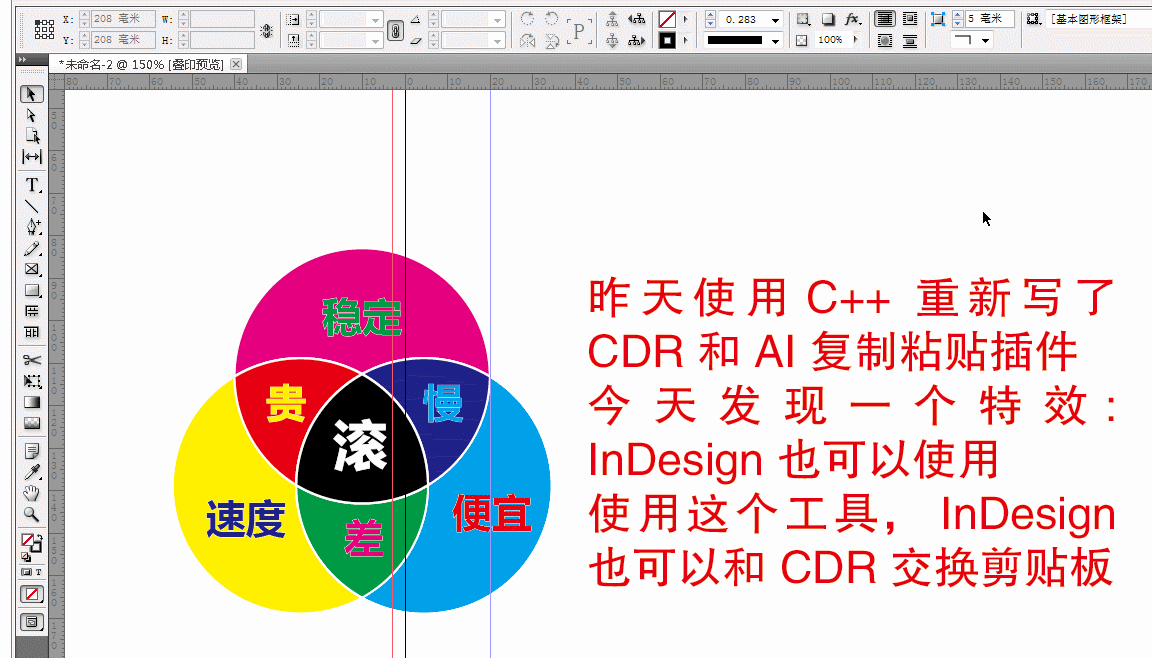Select the Hand tool

coord(31,493)
